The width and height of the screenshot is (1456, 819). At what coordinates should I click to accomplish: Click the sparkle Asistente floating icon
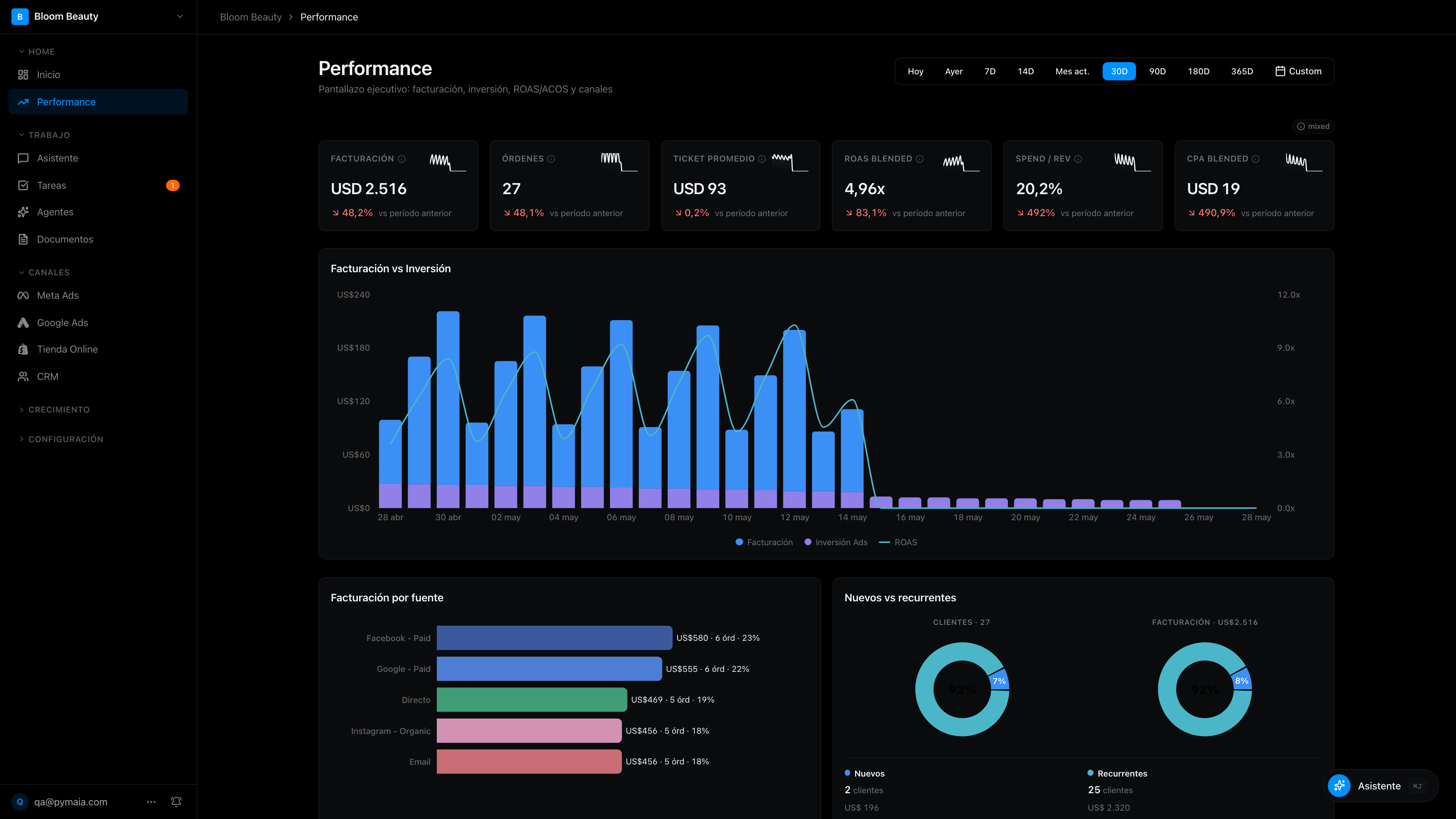[x=1339, y=786]
